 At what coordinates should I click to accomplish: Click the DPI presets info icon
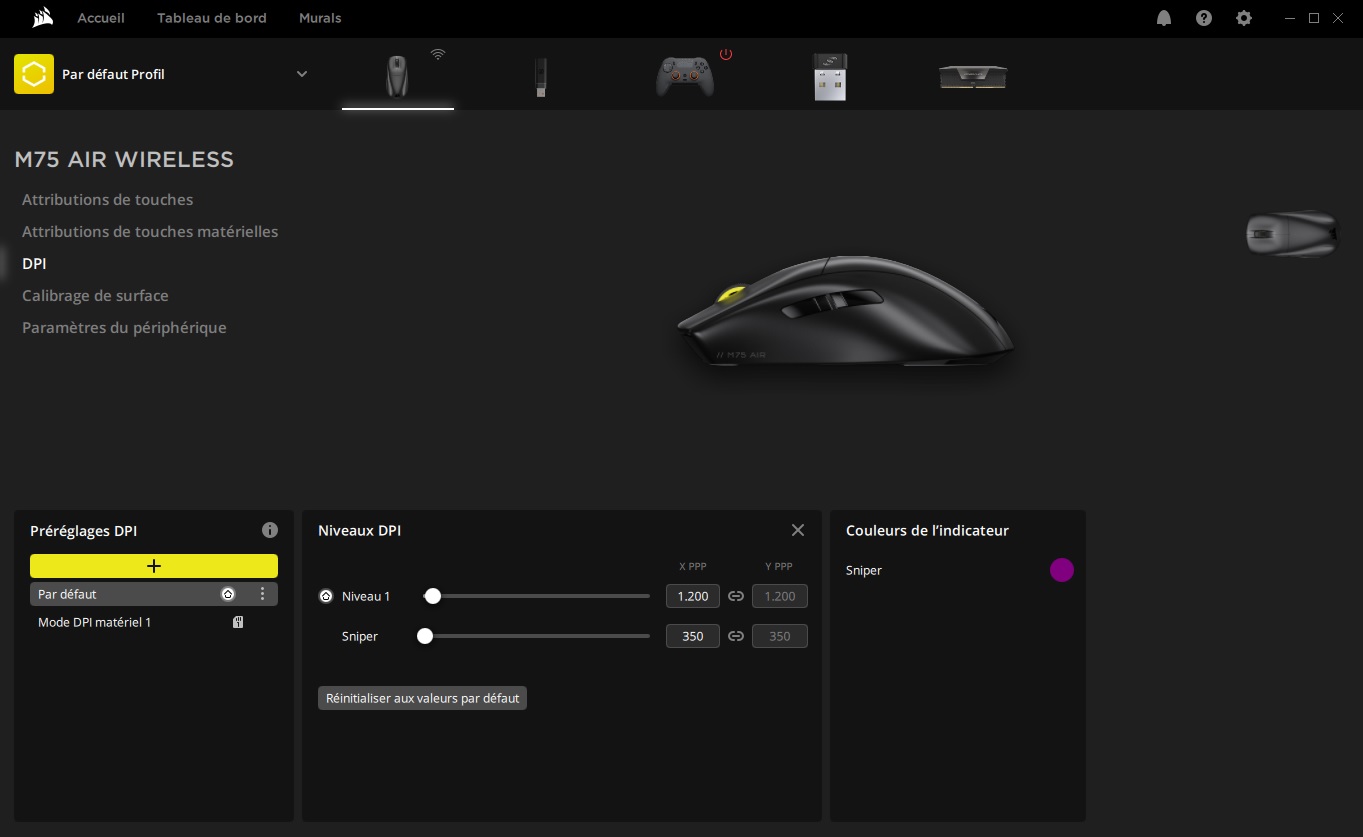tap(269, 530)
